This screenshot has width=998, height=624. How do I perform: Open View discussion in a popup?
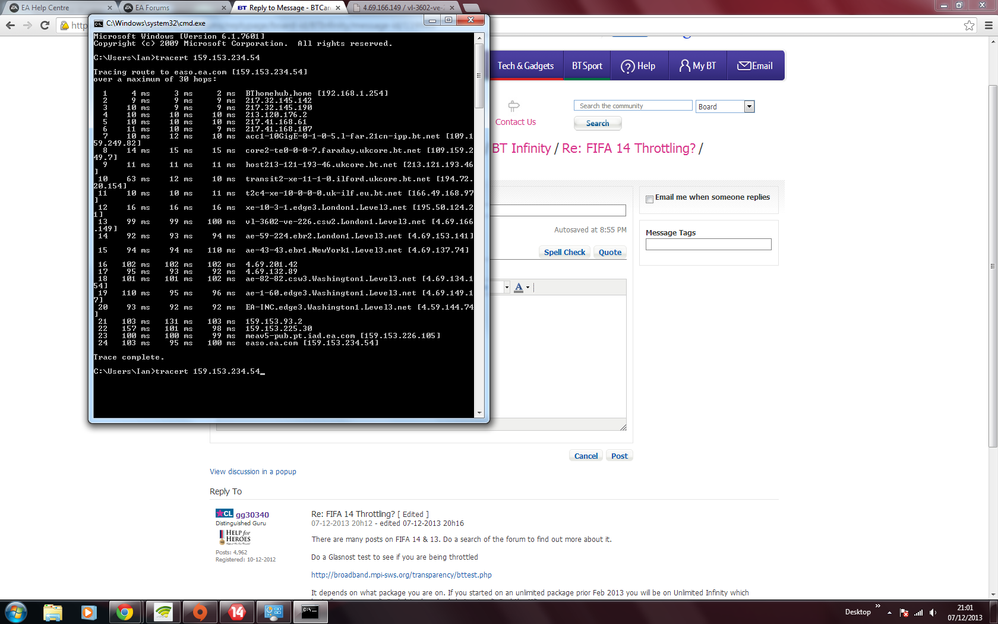(x=253, y=472)
